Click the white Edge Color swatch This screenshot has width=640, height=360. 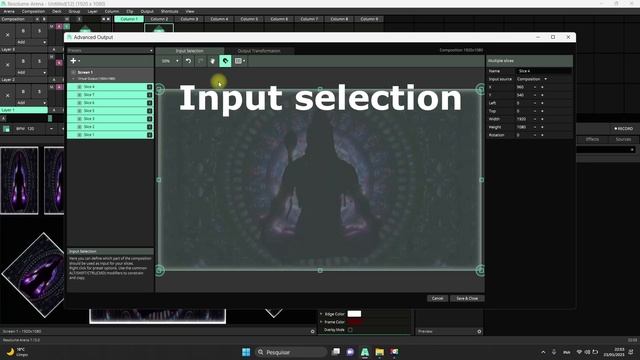coord(354,314)
